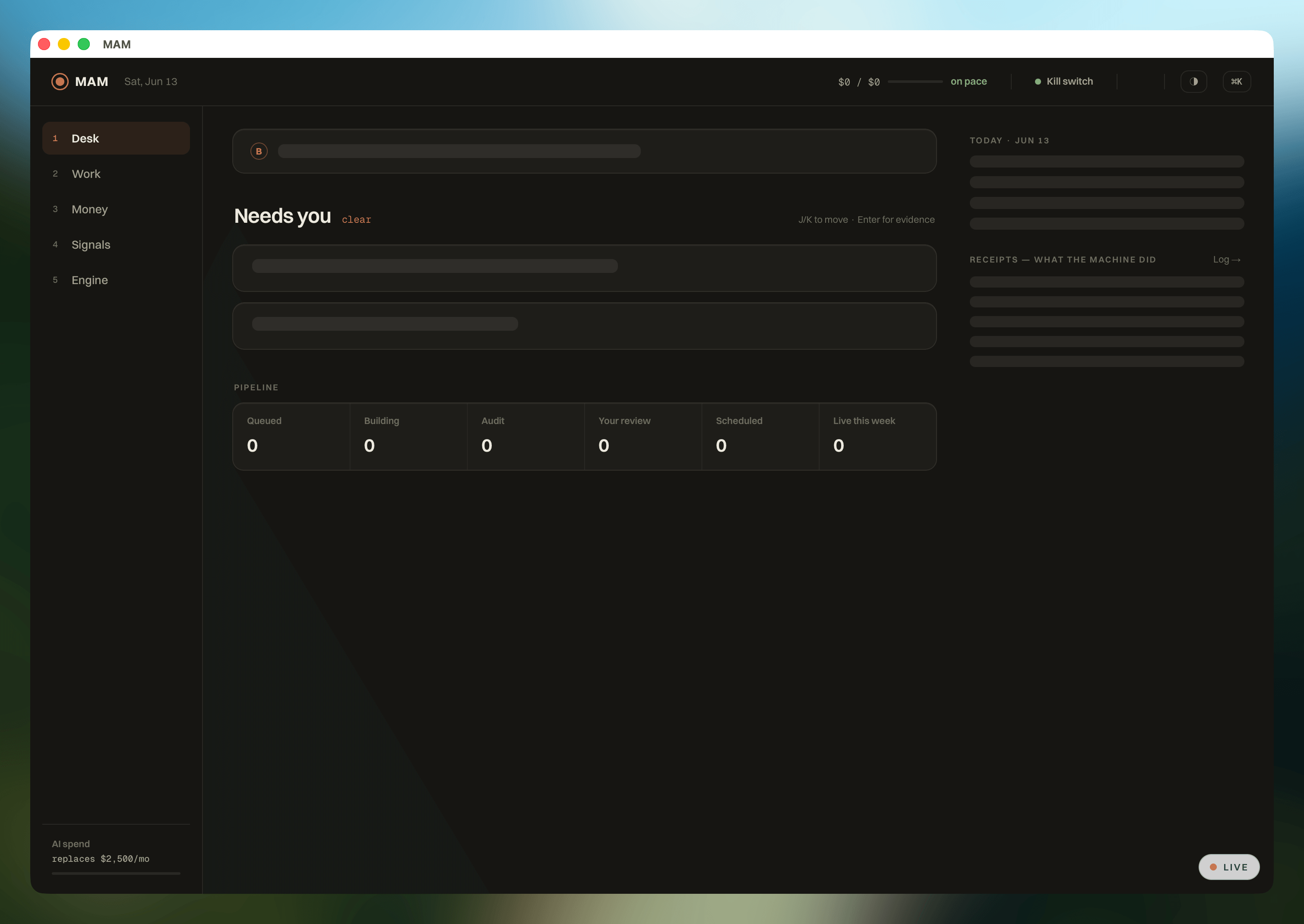This screenshot has height=924, width=1304.
Task: Click the clear label beside Needs you
Action: click(356, 220)
